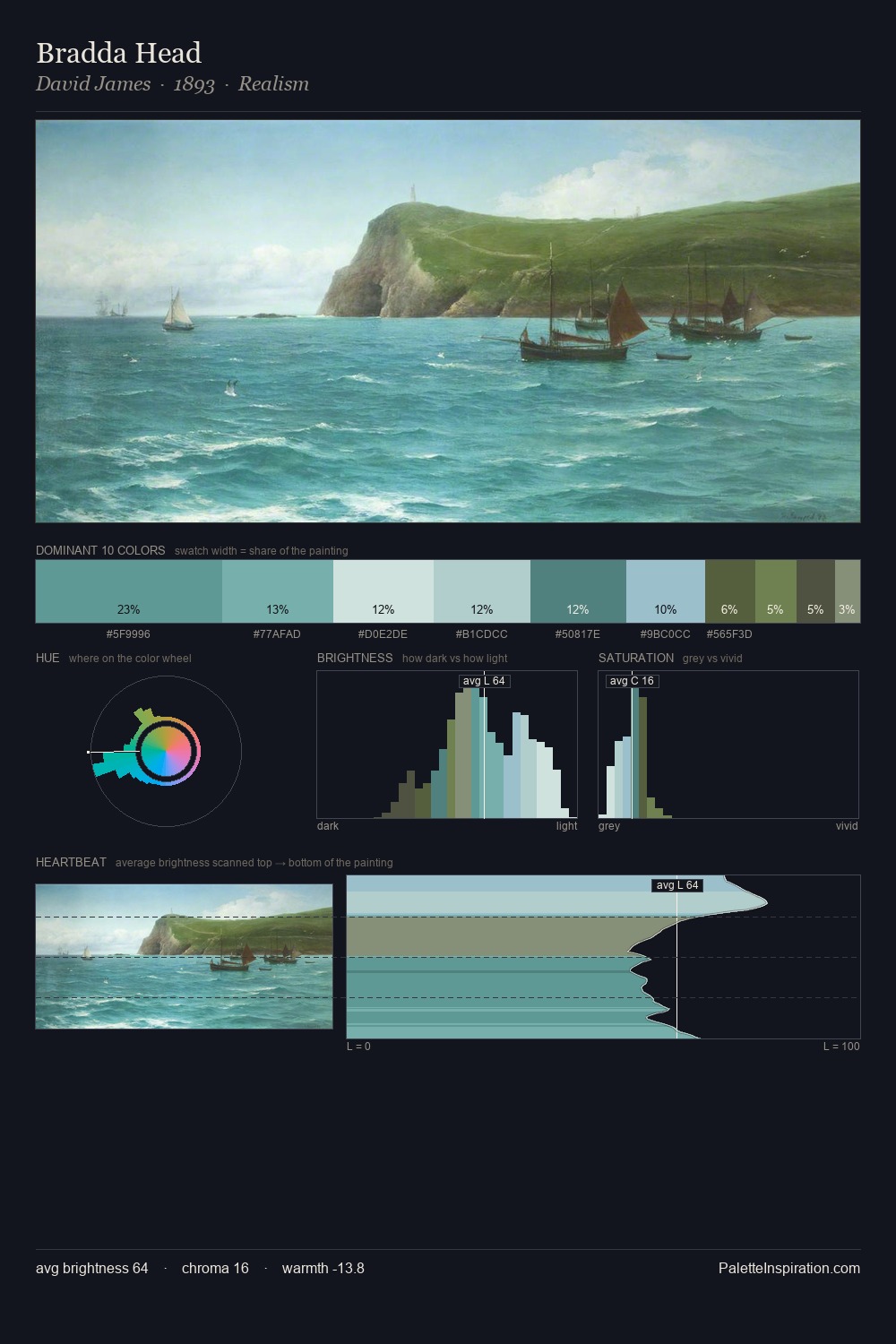Pick the 6% olive swatch #565F3D
Screen dimensions: 896x1344
[x=730, y=591]
